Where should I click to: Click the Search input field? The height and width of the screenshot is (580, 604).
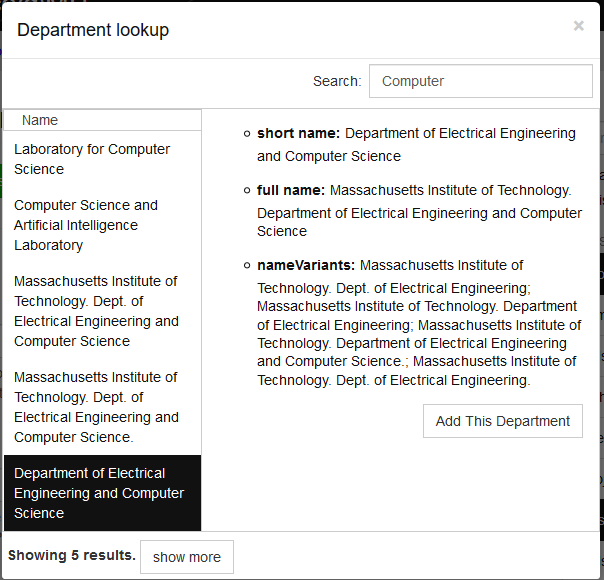(x=480, y=81)
